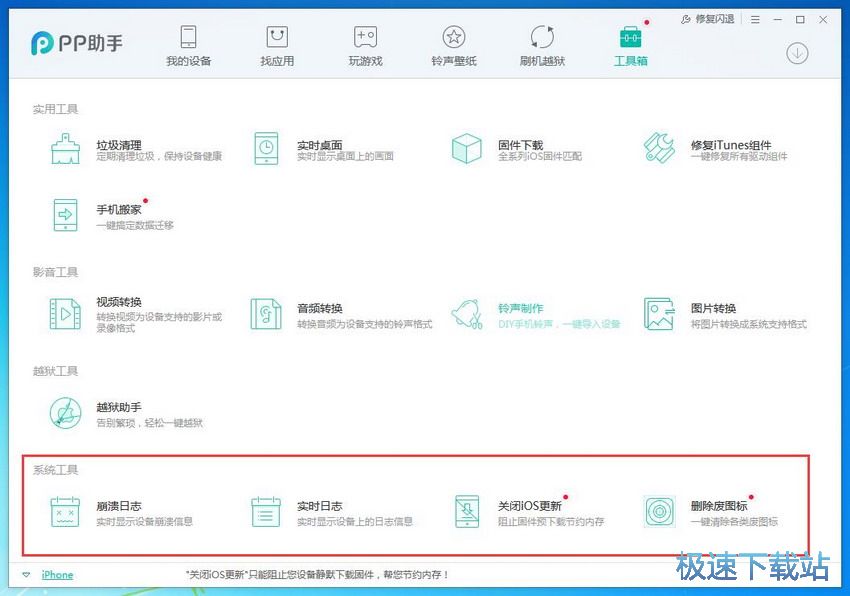Image resolution: width=850 pixels, height=596 pixels.
Task: Launch the 越狱助手 jailbreak helper icon
Action: pos(66,413)
